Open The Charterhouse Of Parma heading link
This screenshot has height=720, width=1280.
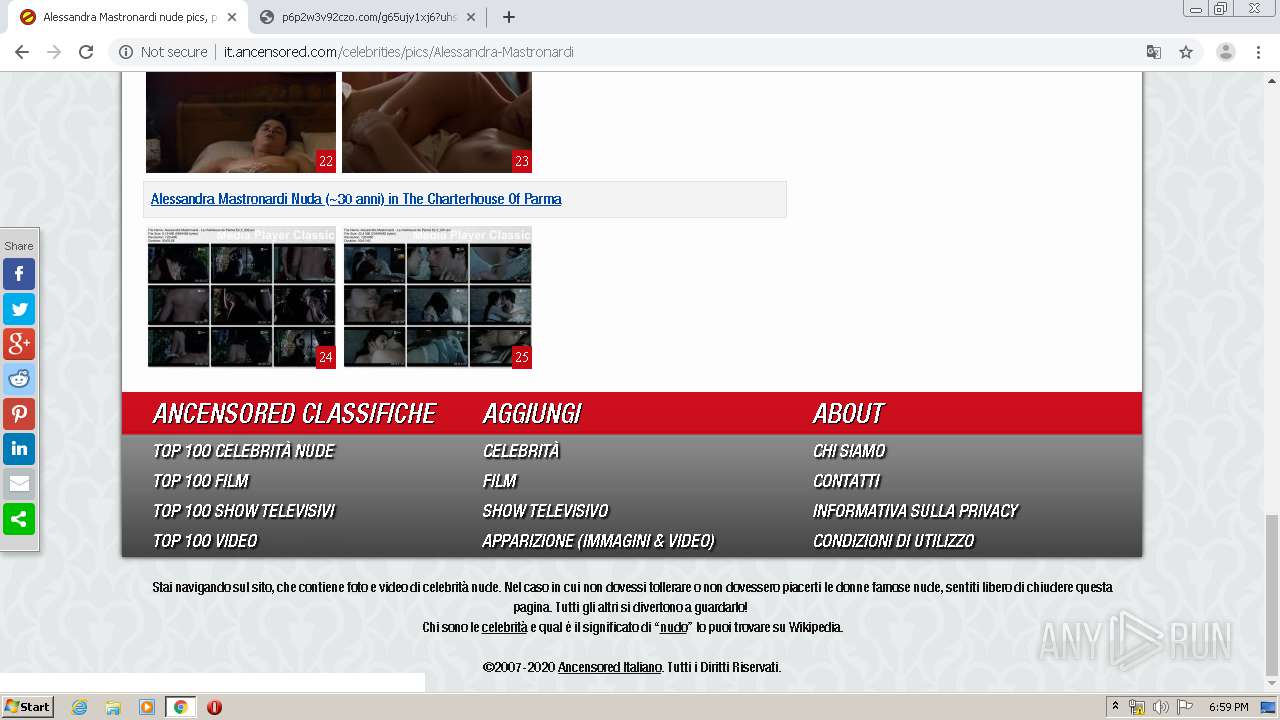[356, 199]
